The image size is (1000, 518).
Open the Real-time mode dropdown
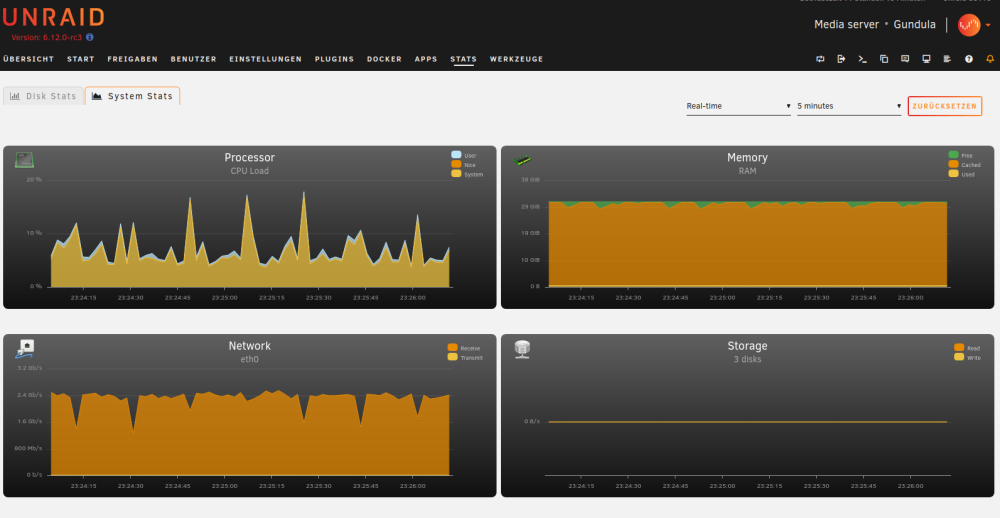point(739,107)
